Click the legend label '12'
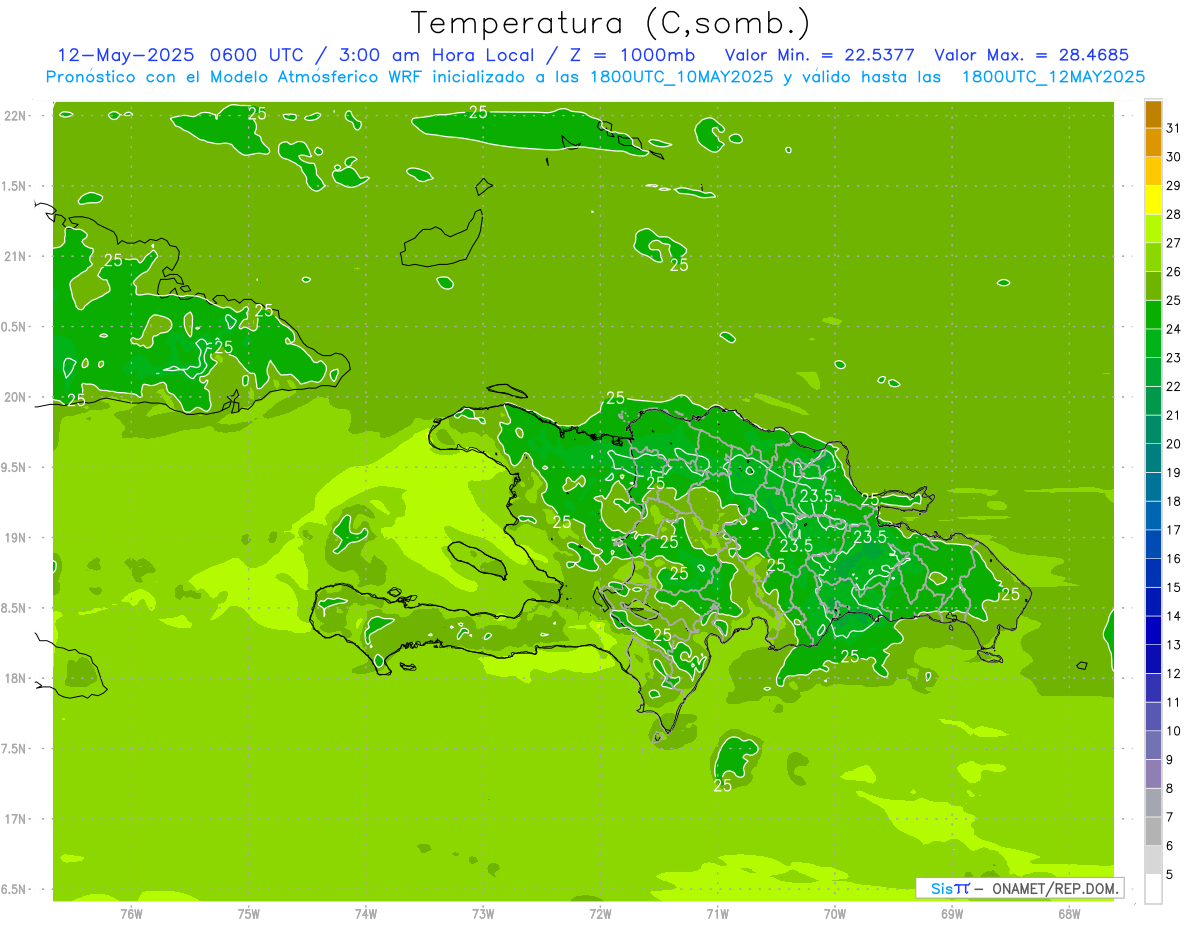1200x927 pixels. pyautogui.click(x=1173, y=673)
